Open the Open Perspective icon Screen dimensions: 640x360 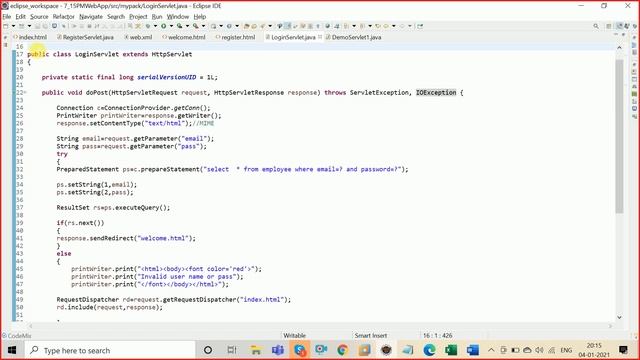(x=609, y=26)
